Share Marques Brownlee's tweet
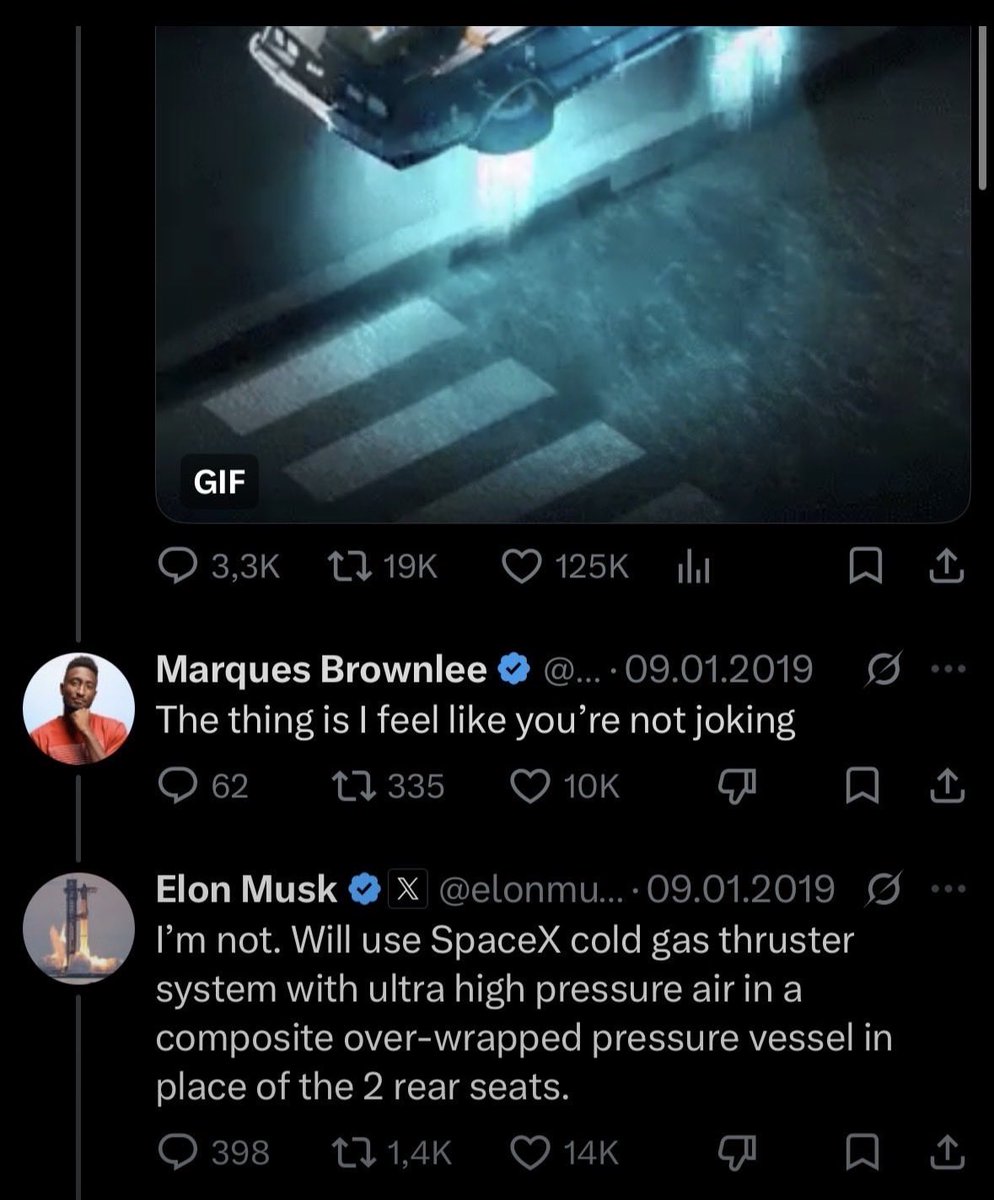The height and width of the screenshot is (1200, 994). 947,787
